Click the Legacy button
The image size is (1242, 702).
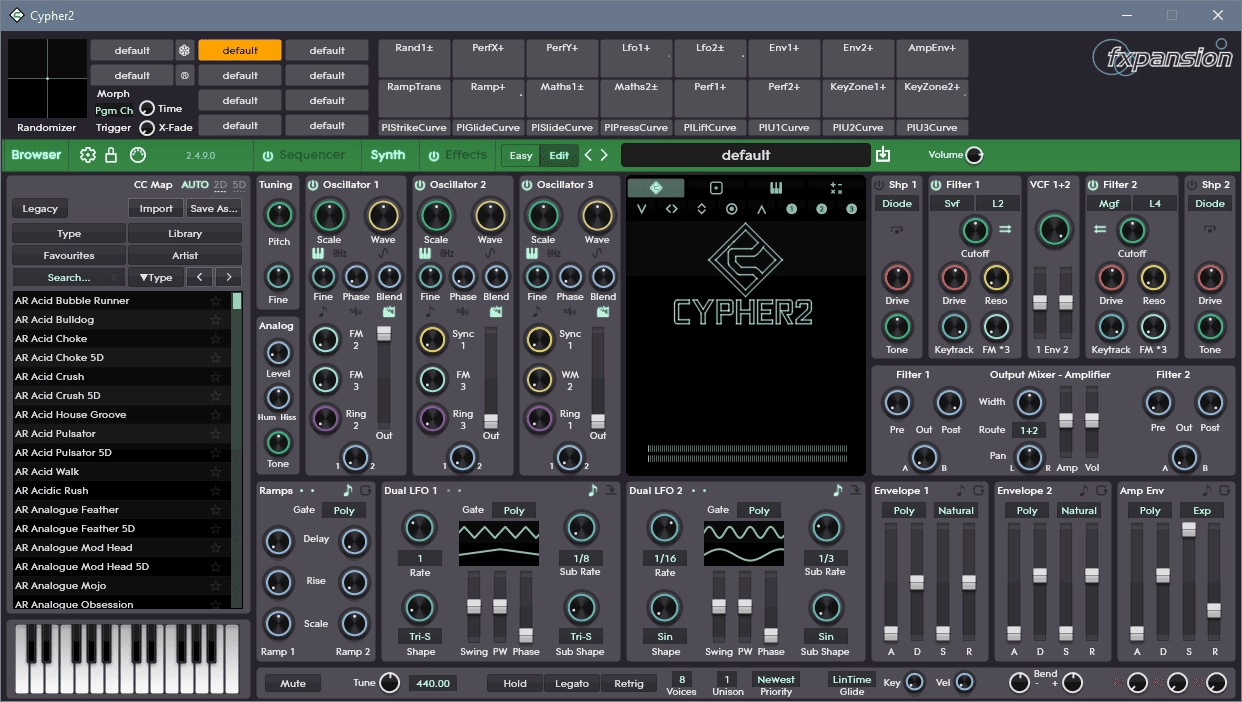[x=40, y=208]
